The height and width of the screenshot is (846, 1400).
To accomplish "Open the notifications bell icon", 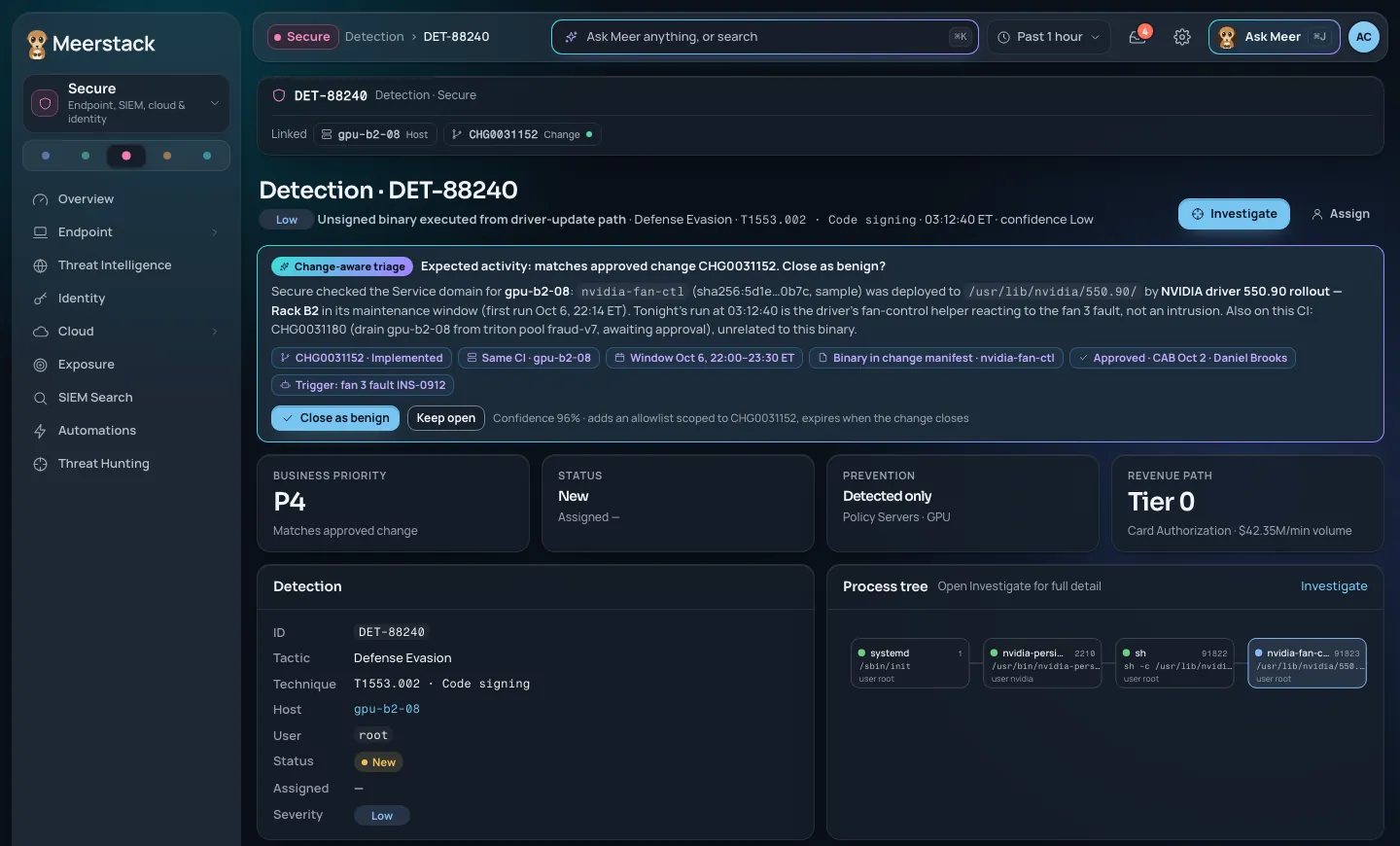I will coord(1137,37).
